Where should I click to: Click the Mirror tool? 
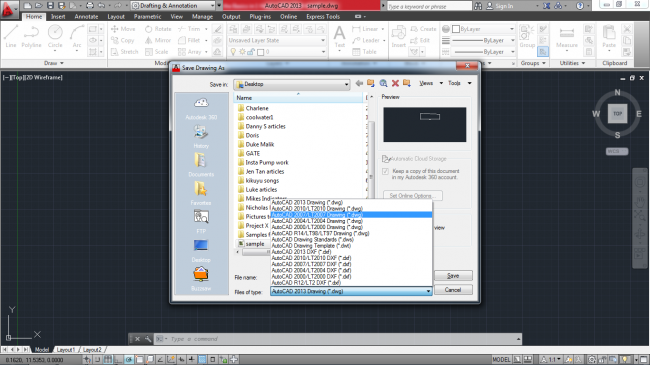(158, 40)
